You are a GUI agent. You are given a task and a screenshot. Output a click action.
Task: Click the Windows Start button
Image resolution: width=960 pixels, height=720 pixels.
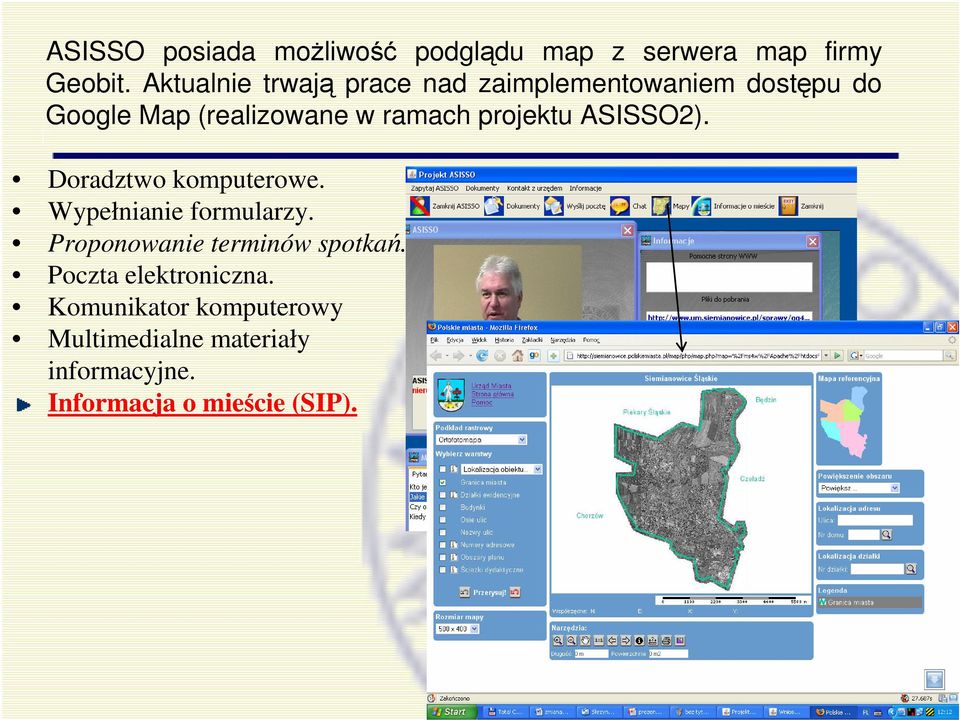pos(450,712)
